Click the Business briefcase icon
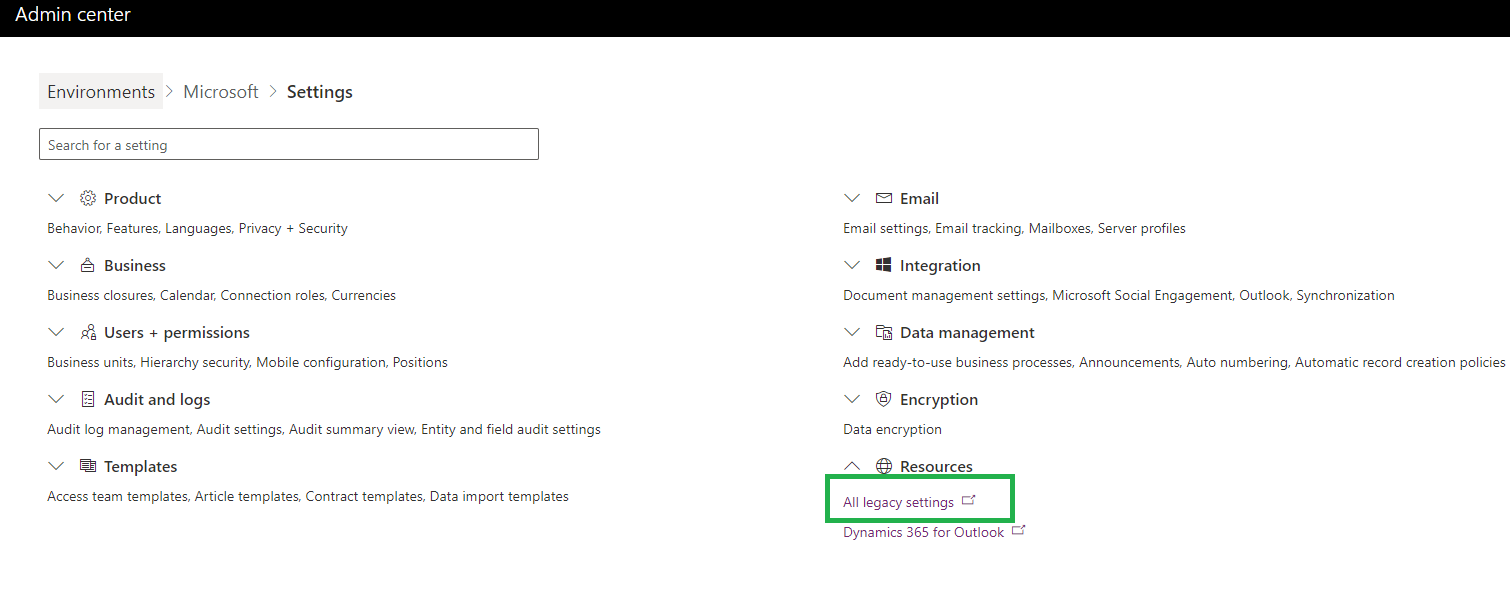The width and height of the screenshot is (1510, 603). tap(87, 265)
